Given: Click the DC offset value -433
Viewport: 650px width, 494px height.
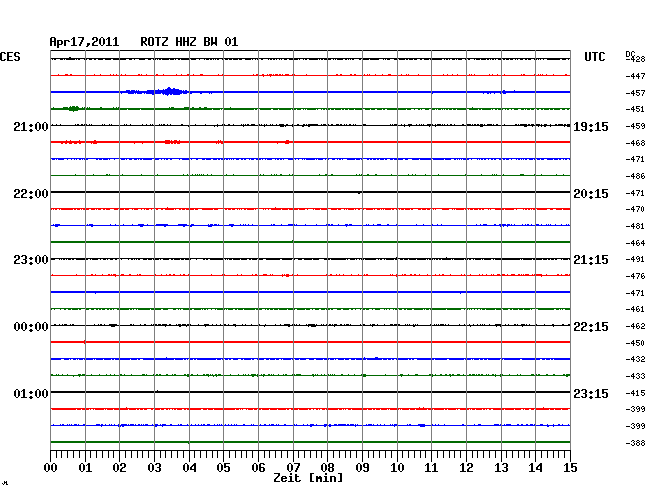Looking at the screenshot, I should click(x=635, y=376).
